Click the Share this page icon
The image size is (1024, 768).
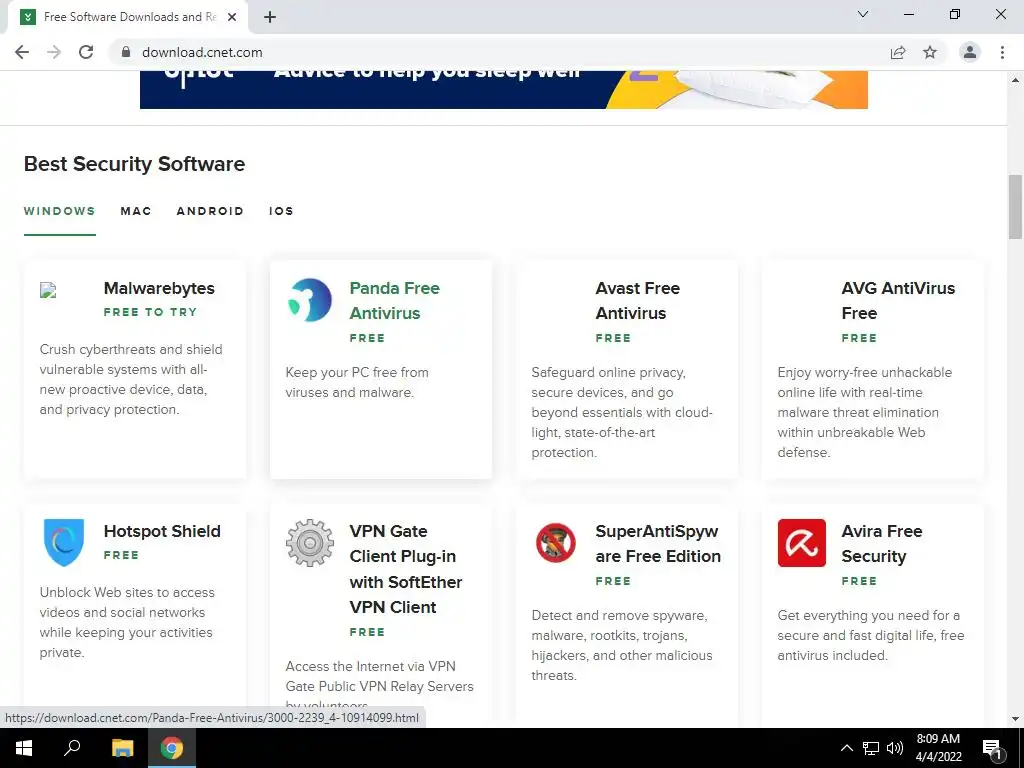pos(898,52)
